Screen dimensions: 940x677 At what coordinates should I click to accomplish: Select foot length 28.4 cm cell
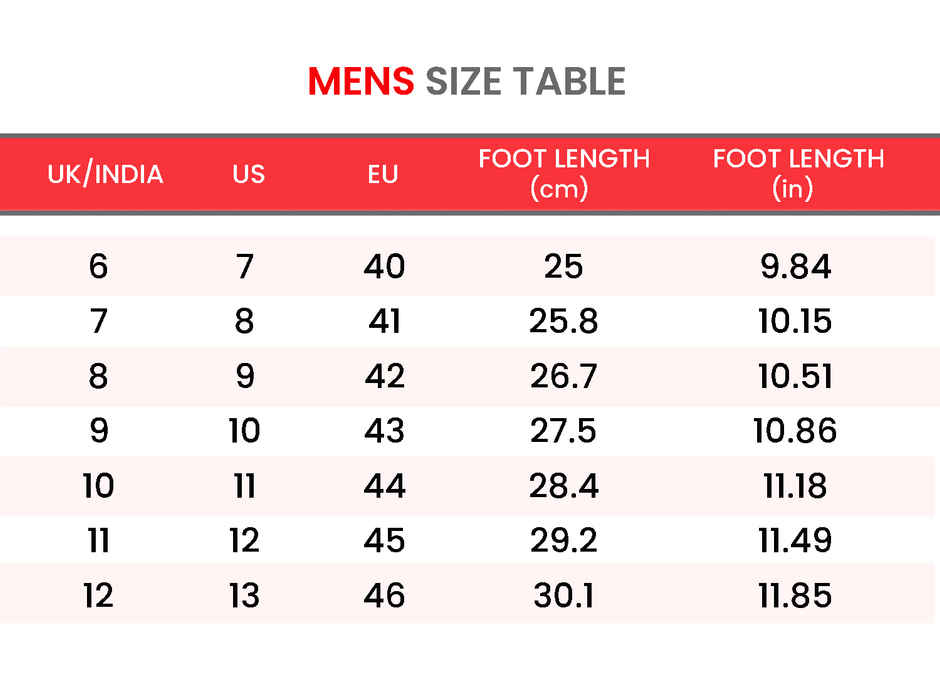click(563, 486)
